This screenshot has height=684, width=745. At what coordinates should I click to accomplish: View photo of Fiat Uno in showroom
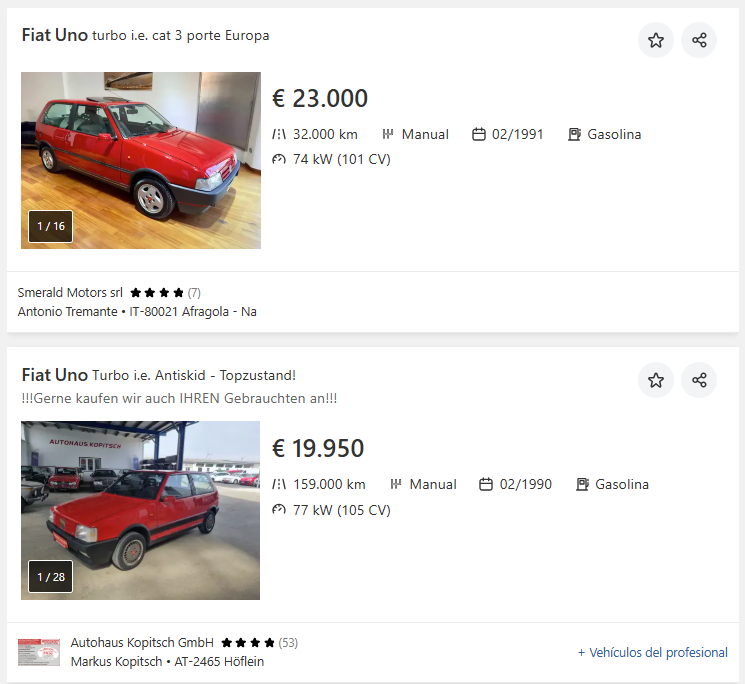141,150
